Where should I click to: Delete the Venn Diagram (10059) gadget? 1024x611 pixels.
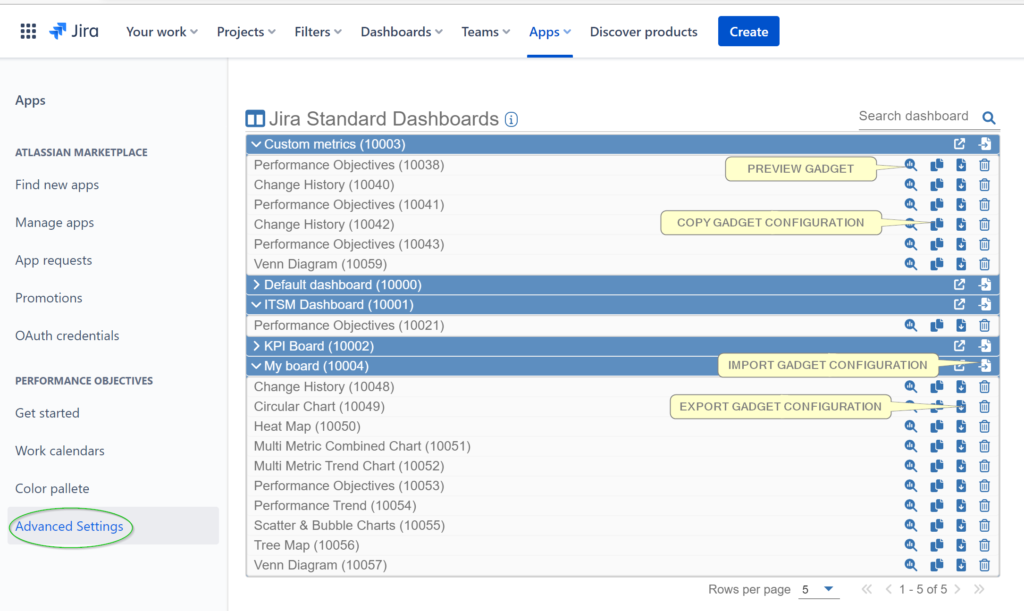point(984,265)
